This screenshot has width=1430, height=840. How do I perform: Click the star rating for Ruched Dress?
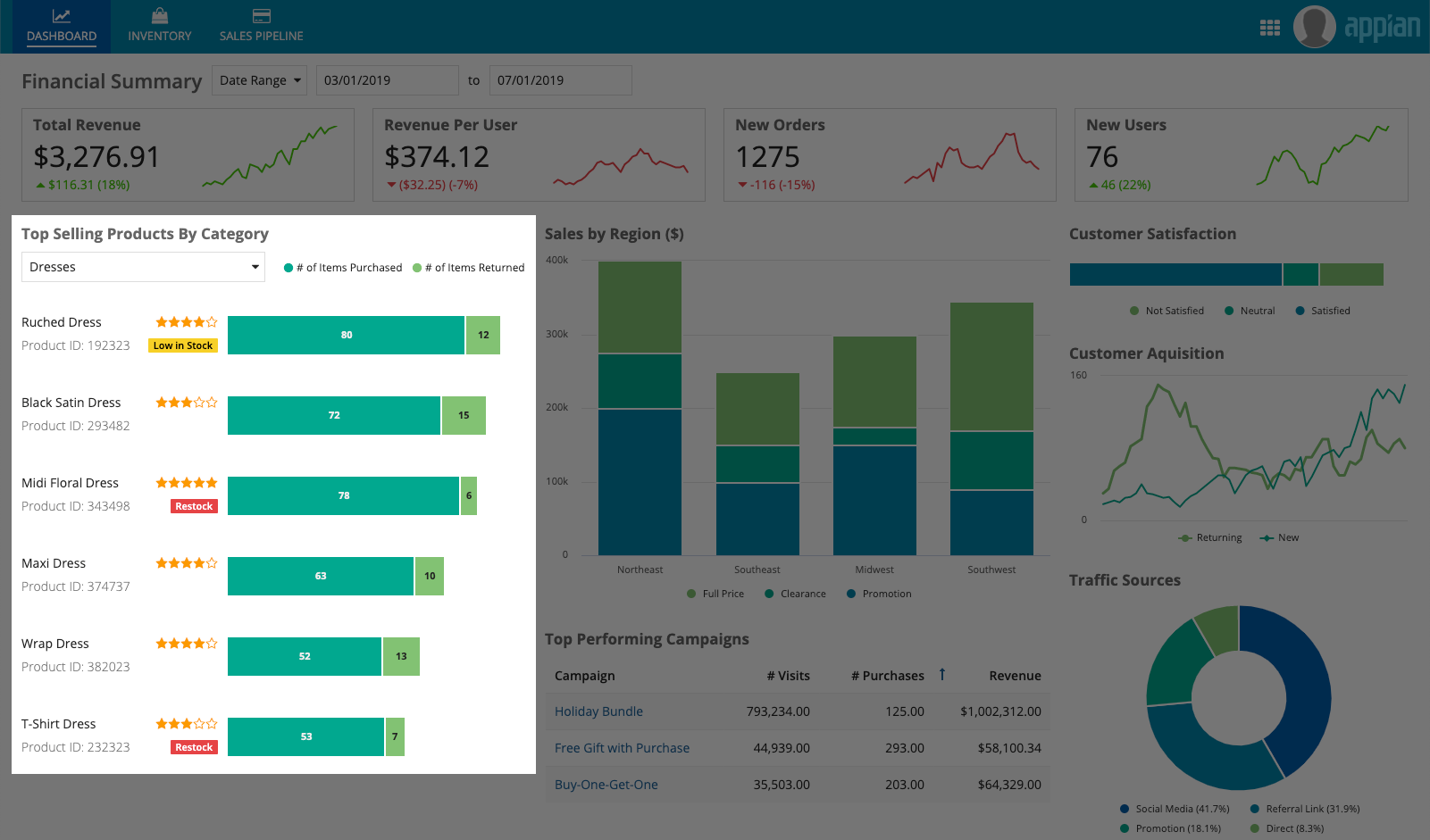[x=186, y=322]
